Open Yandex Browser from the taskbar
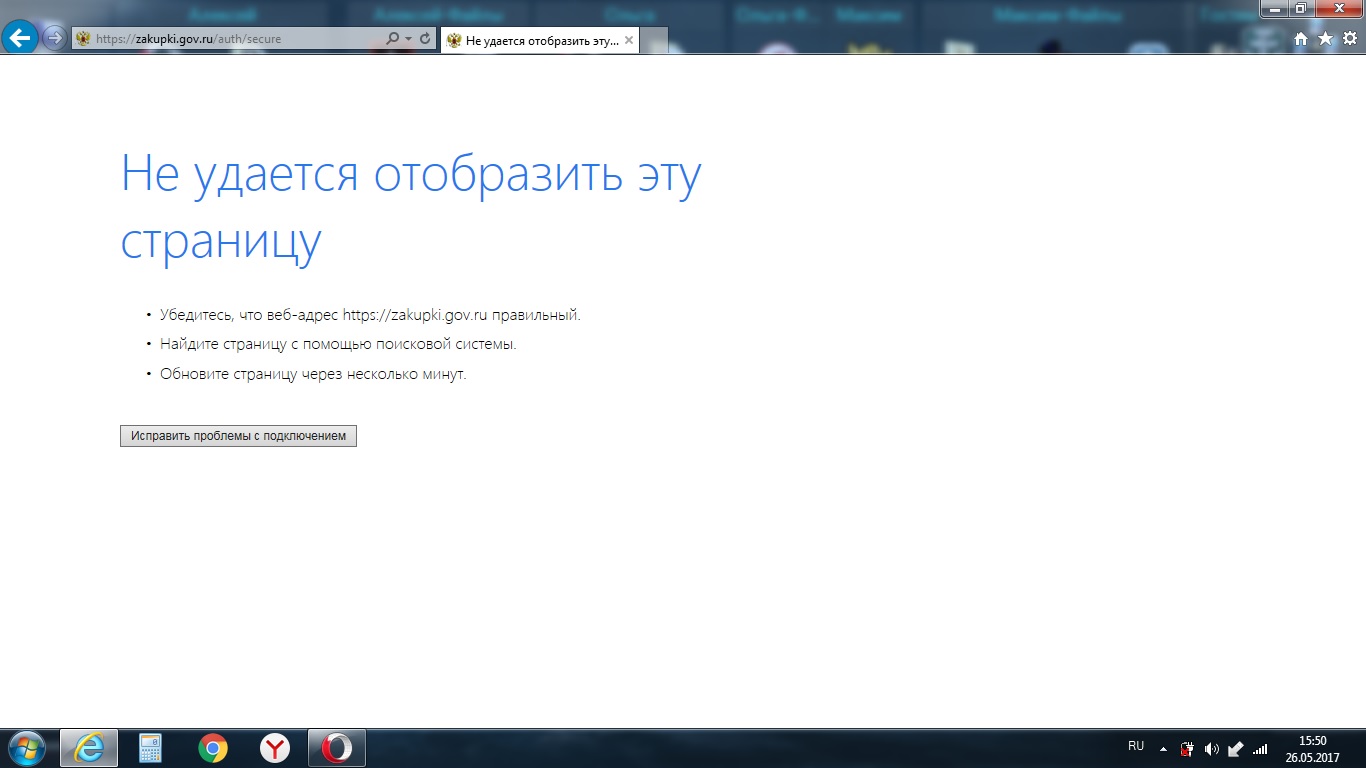 tap(275, 748)
